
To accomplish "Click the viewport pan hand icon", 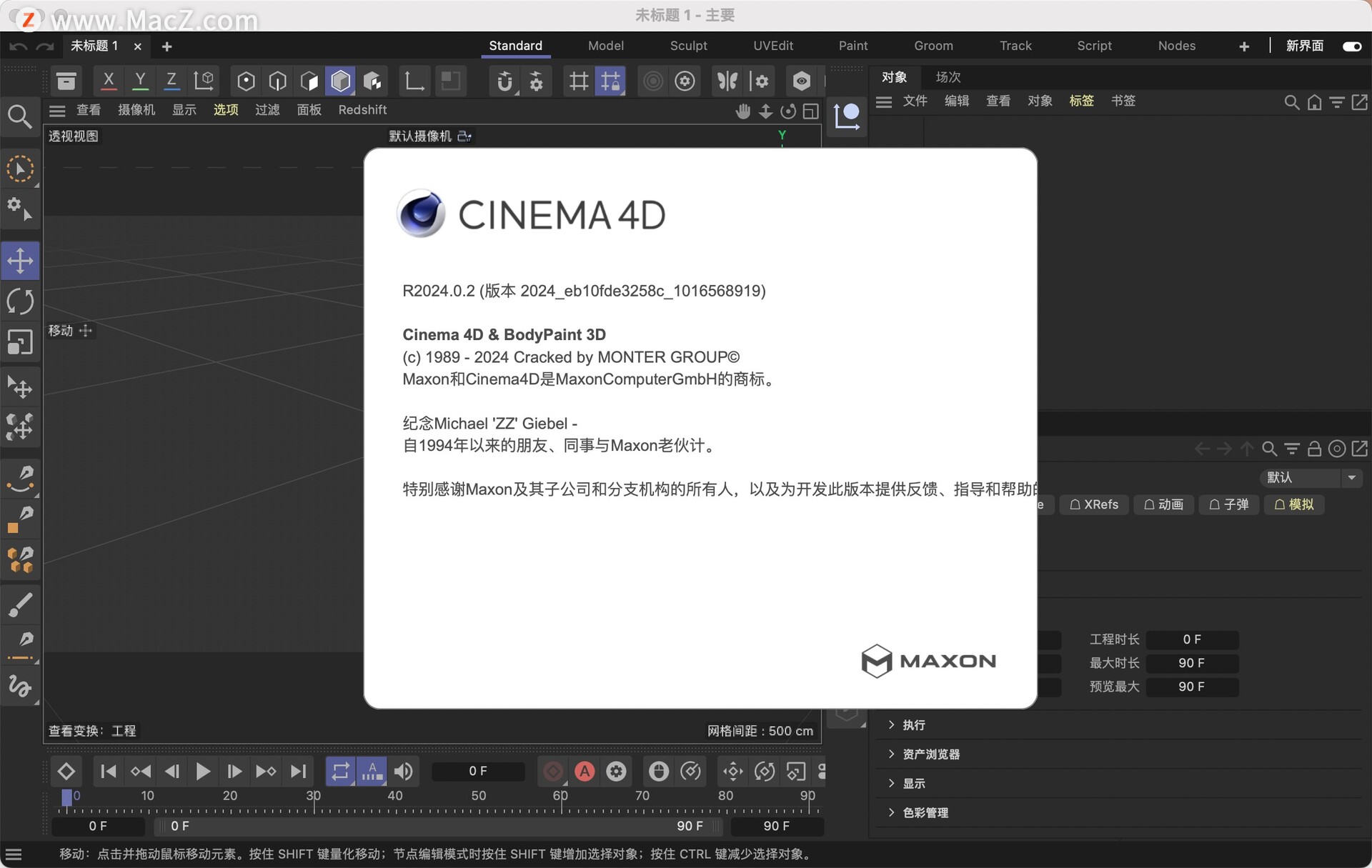I will tap(743, 111).
